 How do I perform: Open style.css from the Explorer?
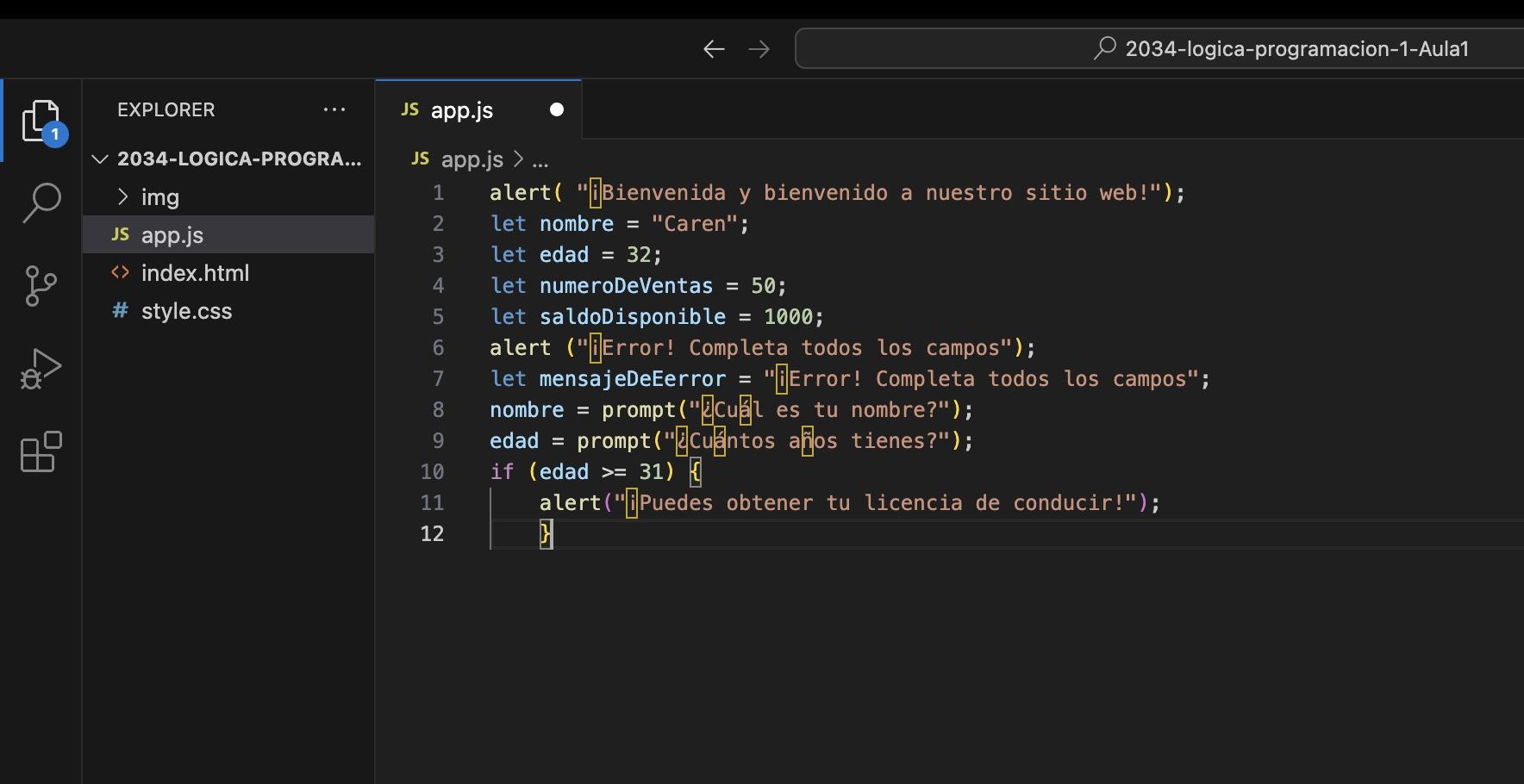tap(228, 311)
